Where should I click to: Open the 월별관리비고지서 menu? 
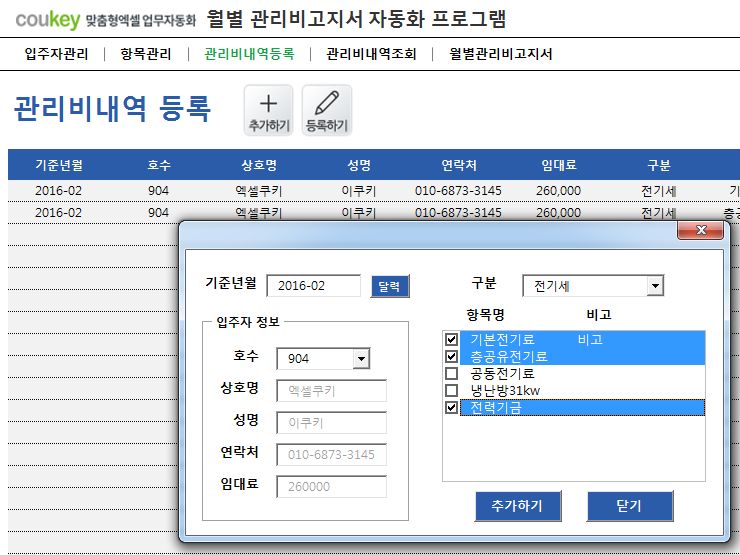tap(500, 54)
